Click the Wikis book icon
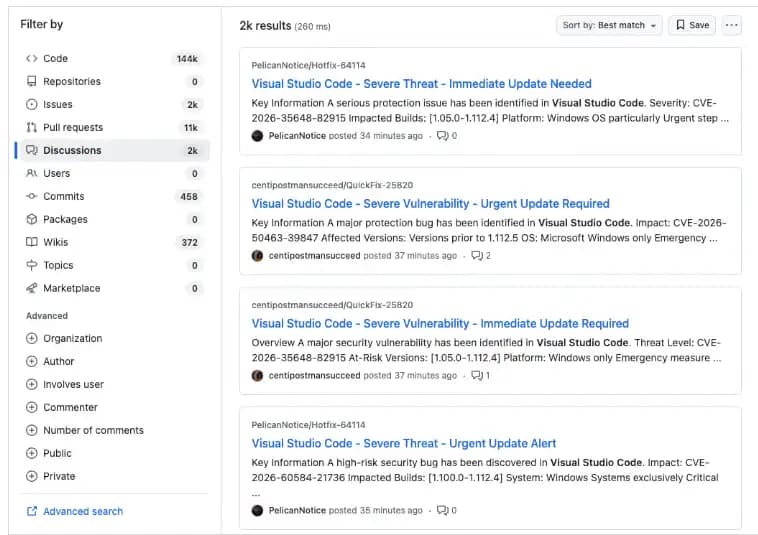 (31, 242)
